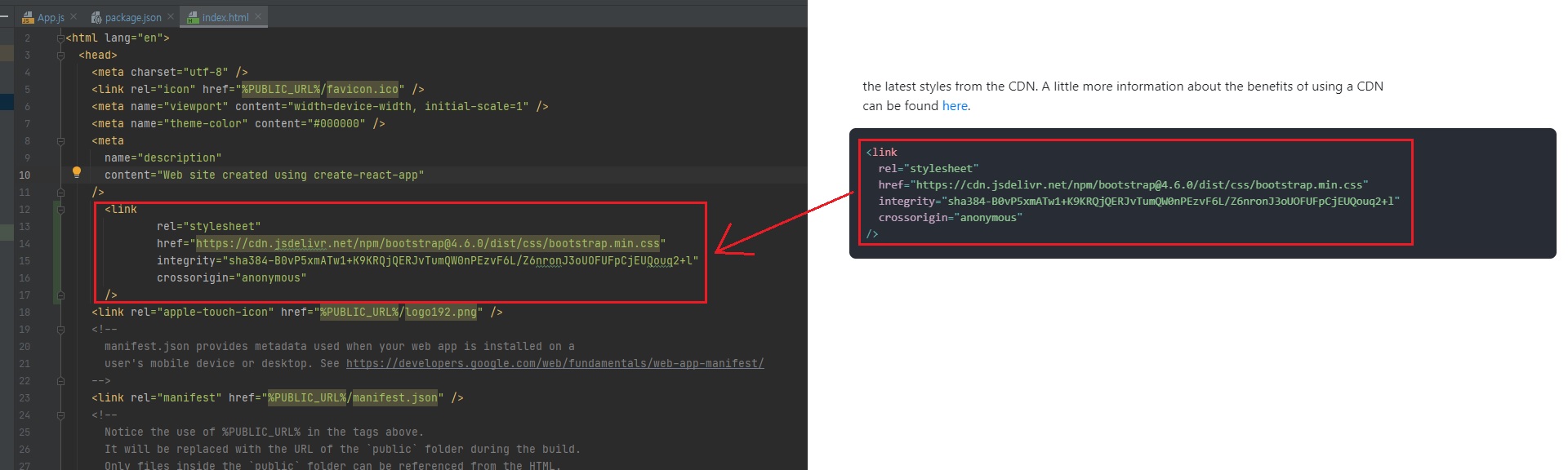Click the favicon.ico path on line 5

coord(363,89)
